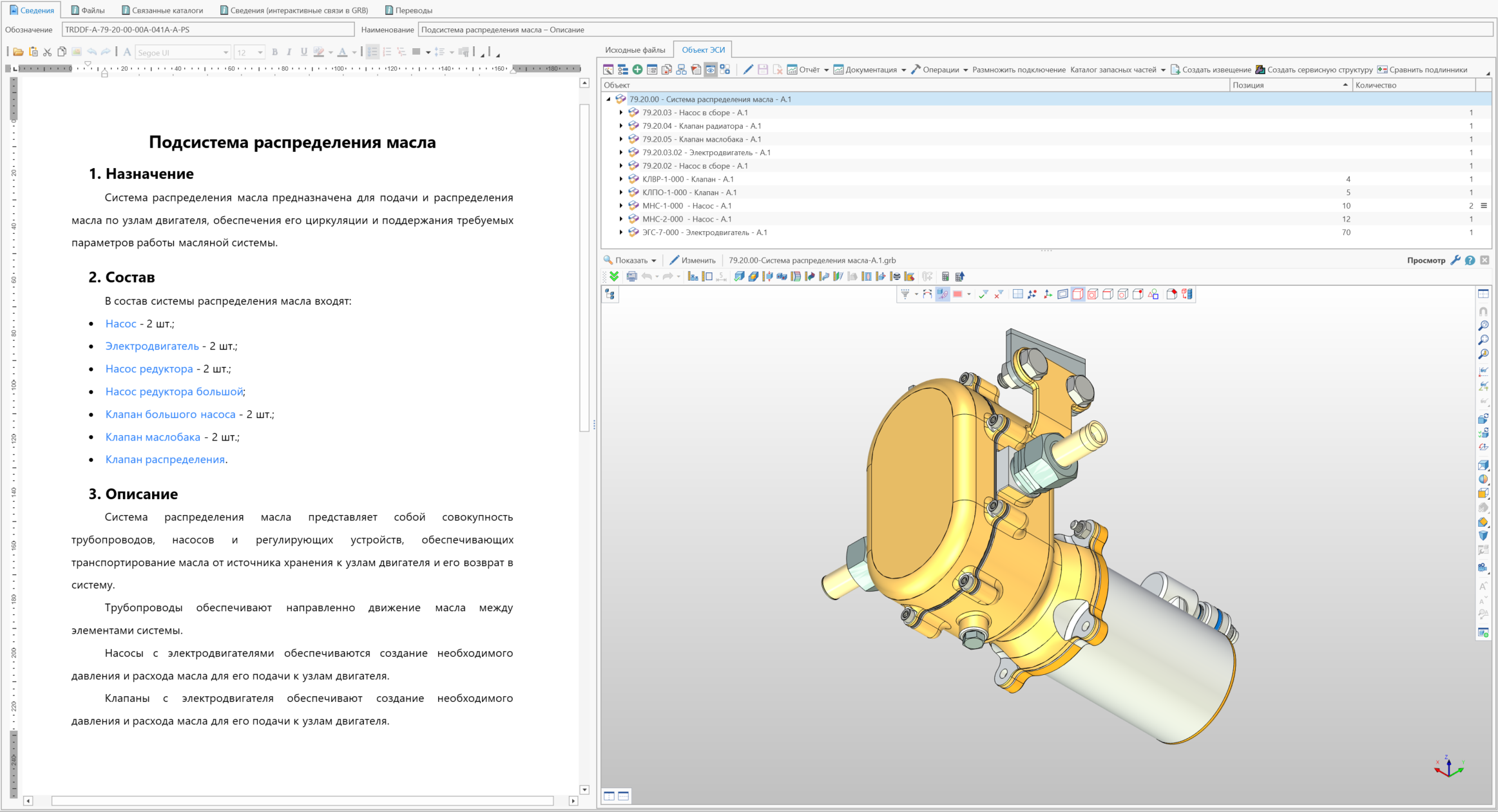Click the pencil edit icon in ЭСИ toolbar
Screen dimensions: 1498x812
click(x=747, y=70)
